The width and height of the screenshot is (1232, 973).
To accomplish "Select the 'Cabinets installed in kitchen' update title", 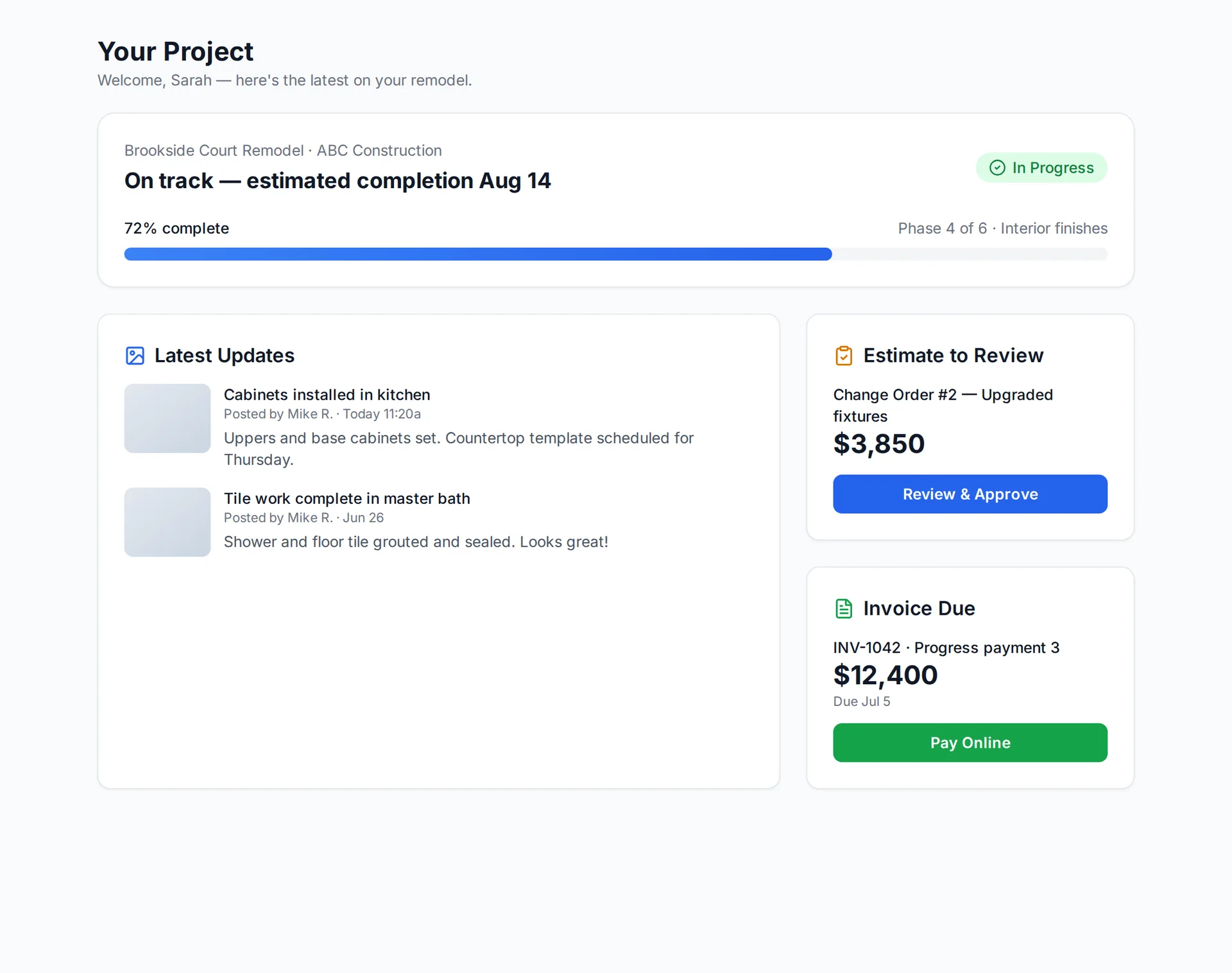I will pos(327,395).
